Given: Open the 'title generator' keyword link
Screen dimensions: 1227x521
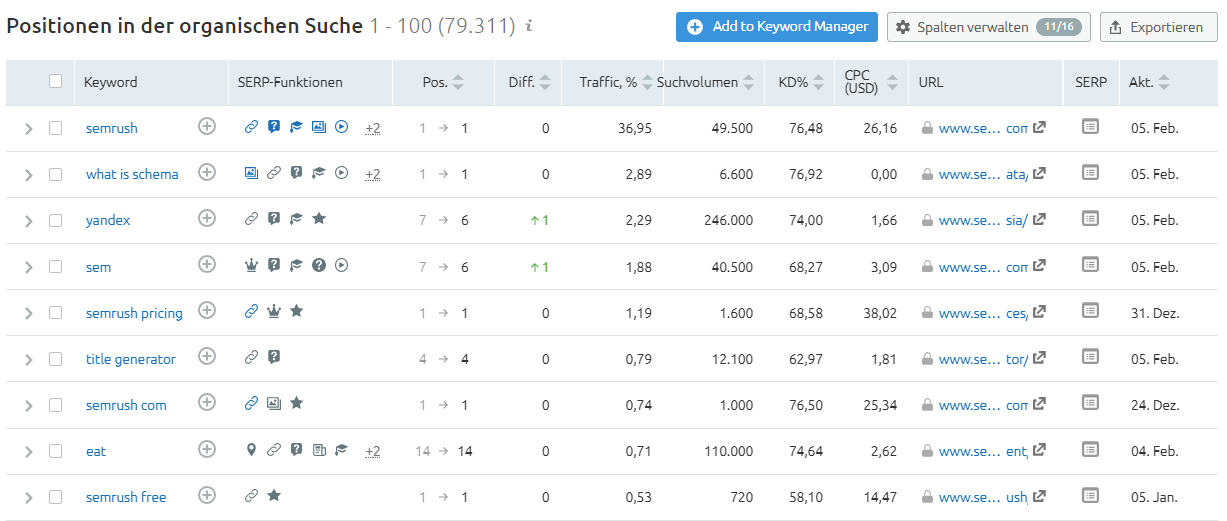Looking at the screenshot, I should 131,359.
